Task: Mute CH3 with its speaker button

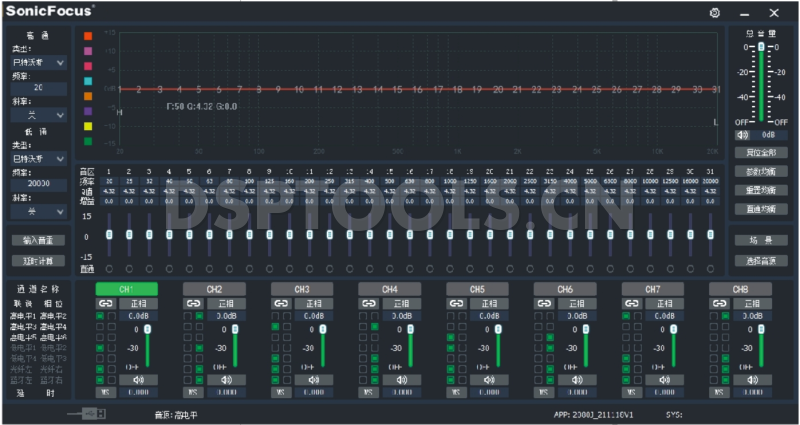Action: (x=314, y=380)
